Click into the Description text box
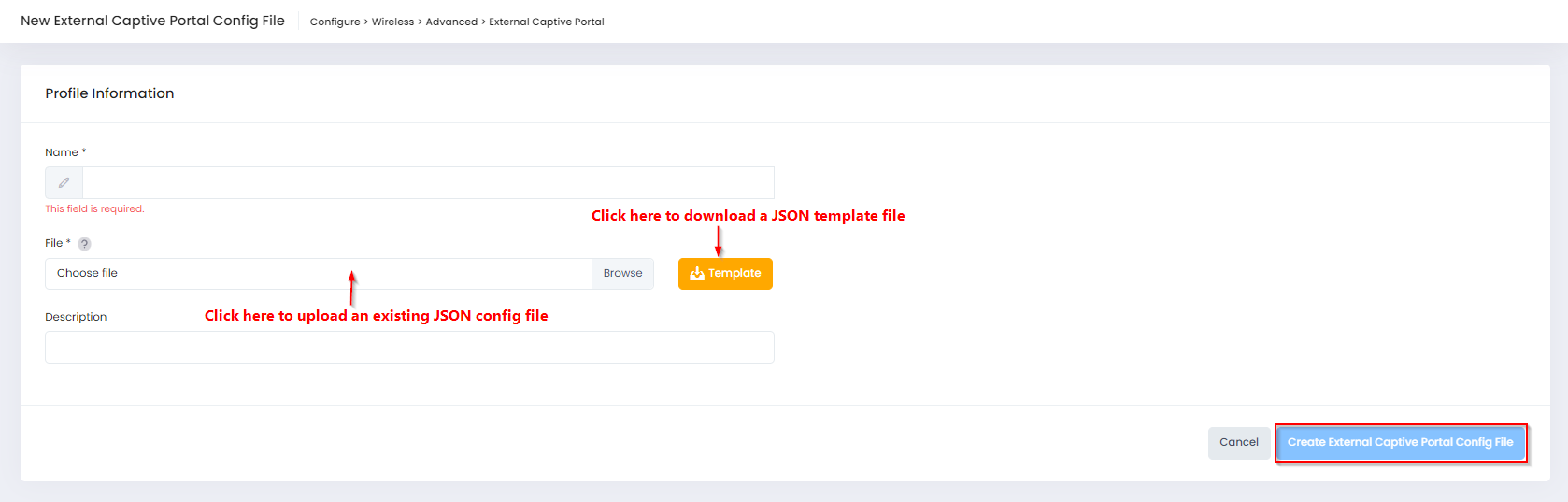This screenshot has width=1568, height=502. click(409, 348)
